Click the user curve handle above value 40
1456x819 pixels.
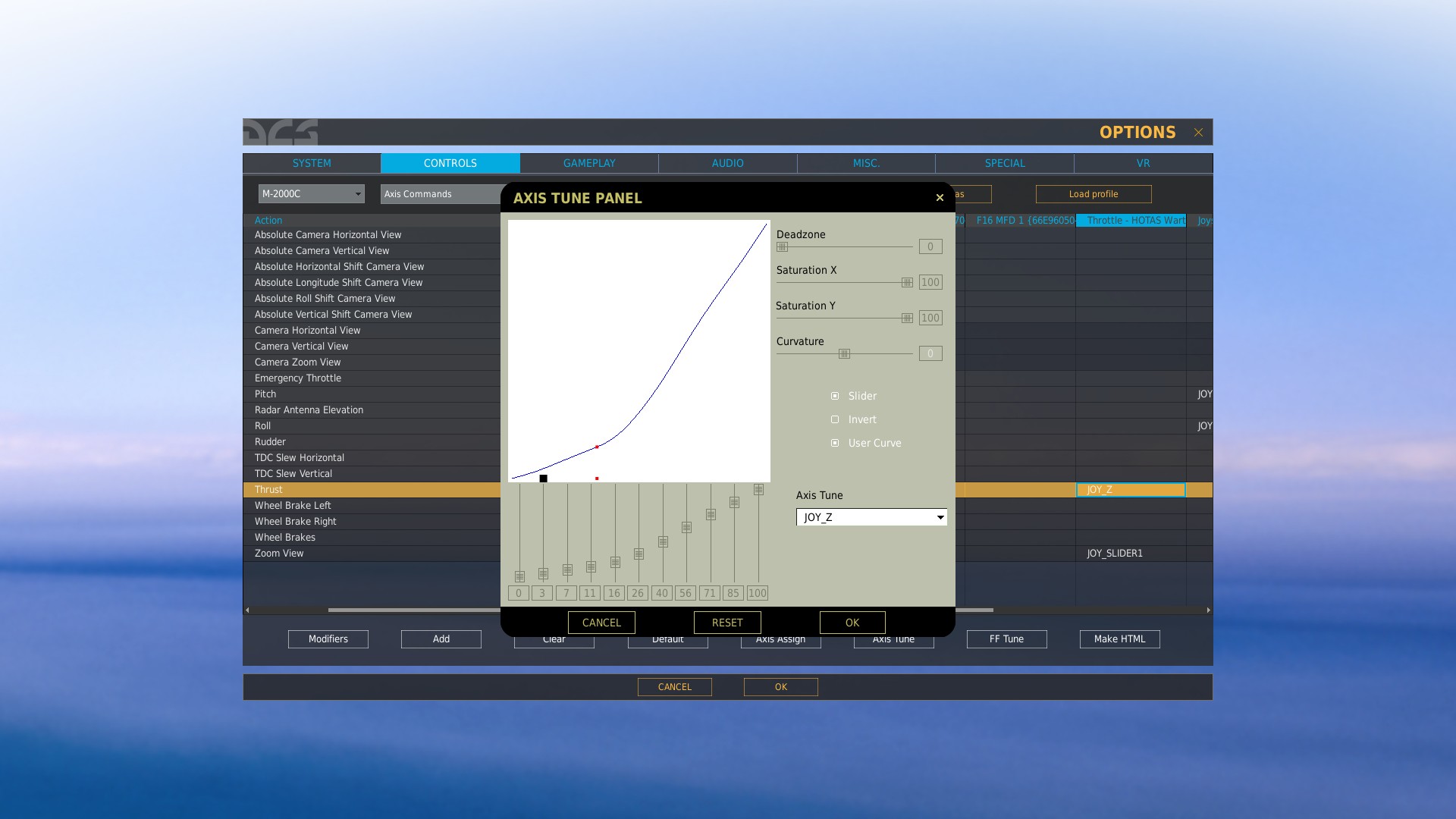663,542
